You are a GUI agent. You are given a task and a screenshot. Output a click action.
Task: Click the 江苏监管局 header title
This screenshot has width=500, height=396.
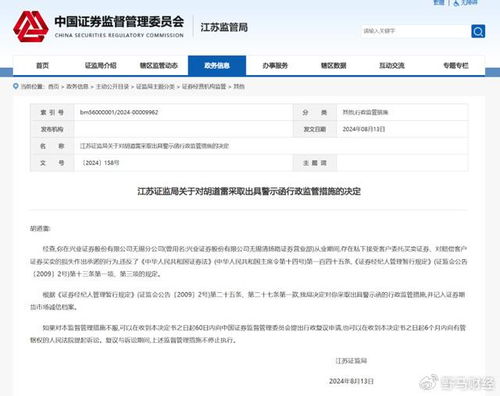224,27
